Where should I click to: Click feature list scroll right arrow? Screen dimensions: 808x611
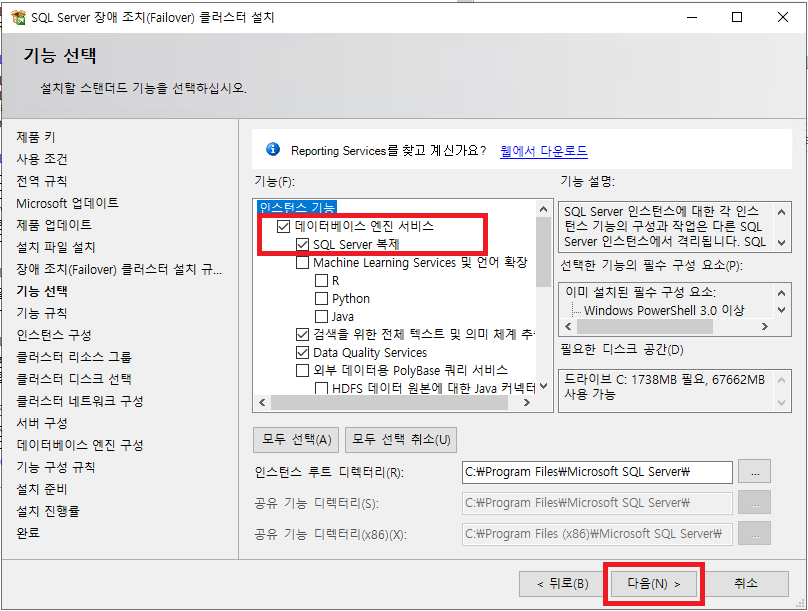coord(527,402)
